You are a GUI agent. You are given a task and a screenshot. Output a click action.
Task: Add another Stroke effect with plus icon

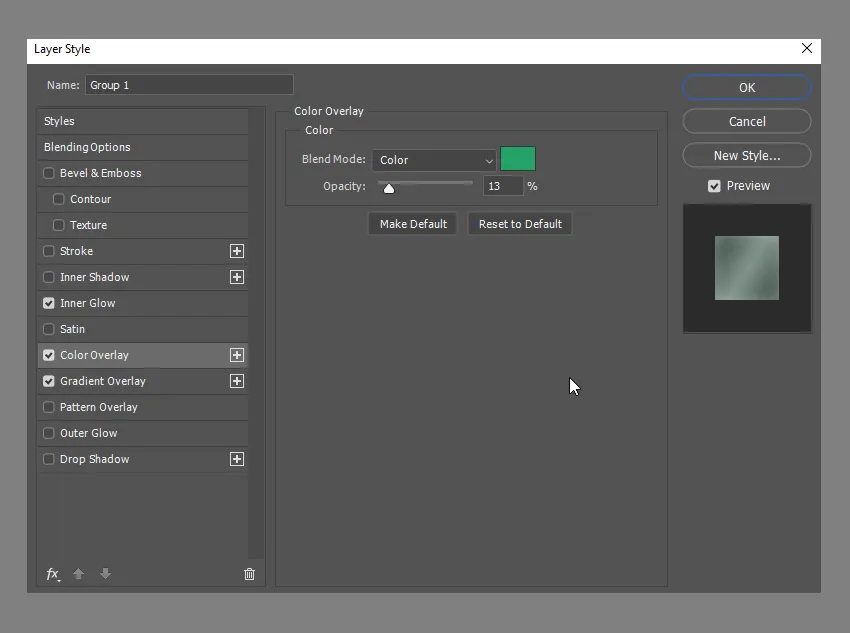pyautogui.click(x=237, y=251)
